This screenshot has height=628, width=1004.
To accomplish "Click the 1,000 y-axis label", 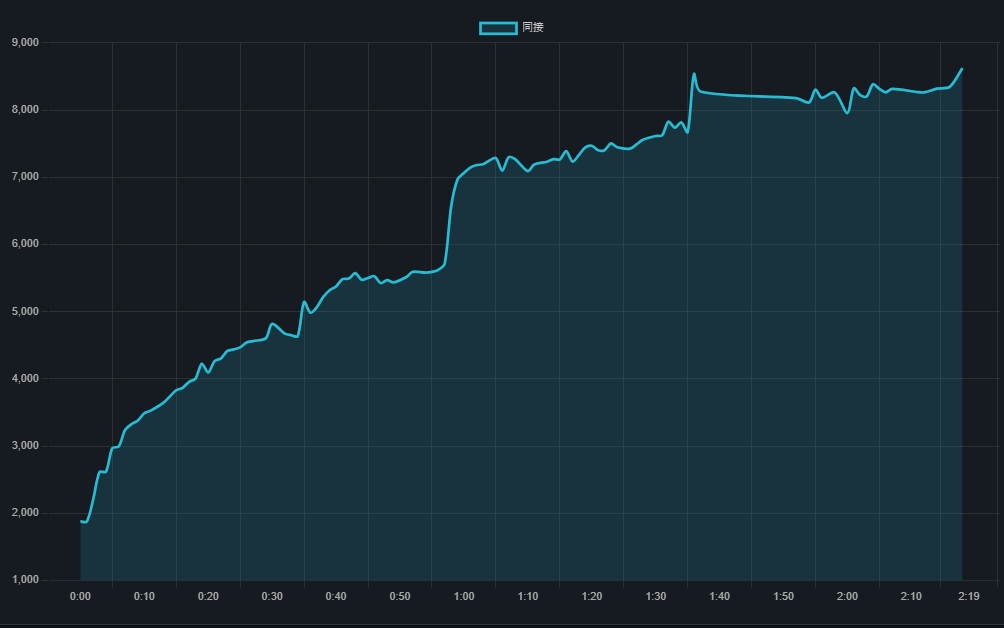I will pyautogui.click(x=26, y=580).
